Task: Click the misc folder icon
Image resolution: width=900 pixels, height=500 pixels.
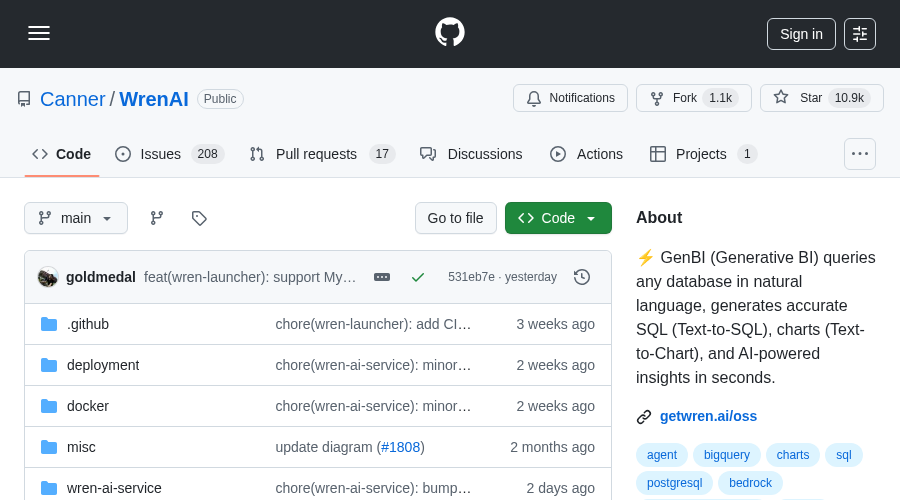Action: pos(49,447)
